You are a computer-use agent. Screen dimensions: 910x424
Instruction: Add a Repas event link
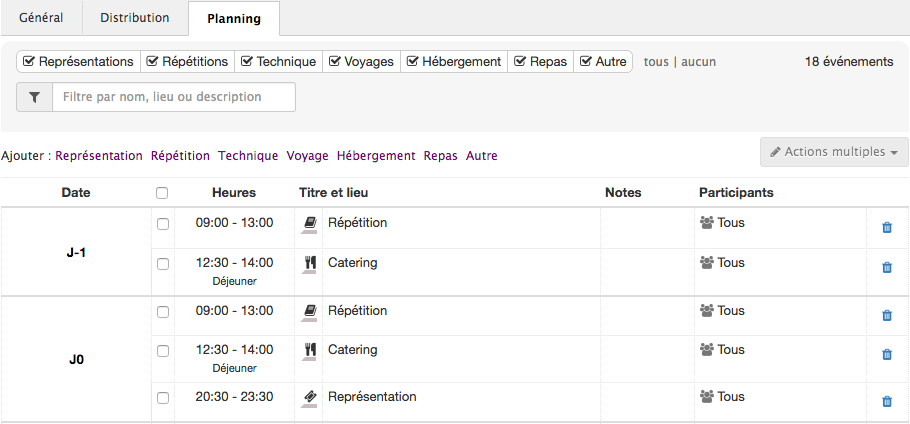coord(440,156)
